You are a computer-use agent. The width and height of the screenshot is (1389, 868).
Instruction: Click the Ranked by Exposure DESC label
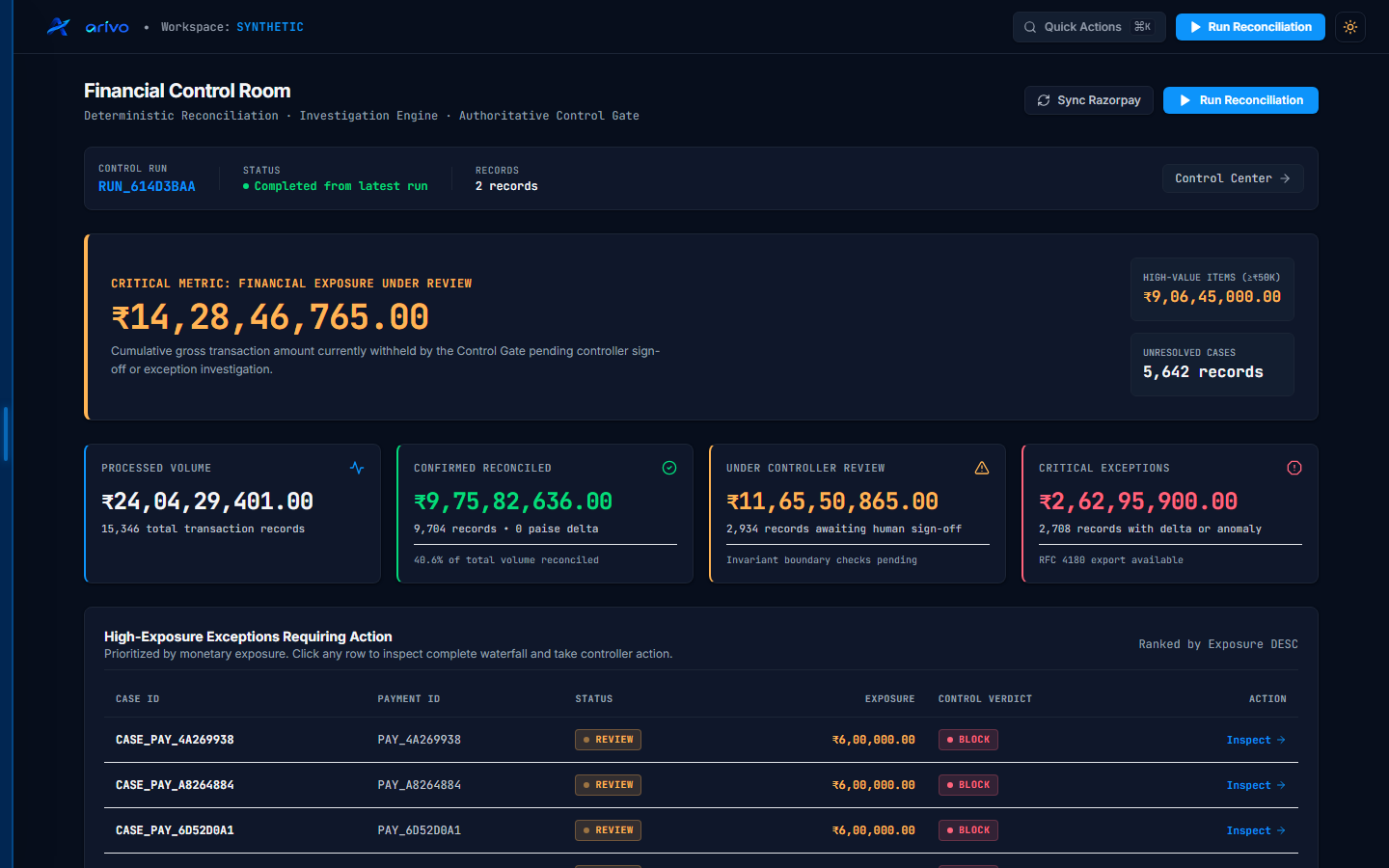[1218, 644]
